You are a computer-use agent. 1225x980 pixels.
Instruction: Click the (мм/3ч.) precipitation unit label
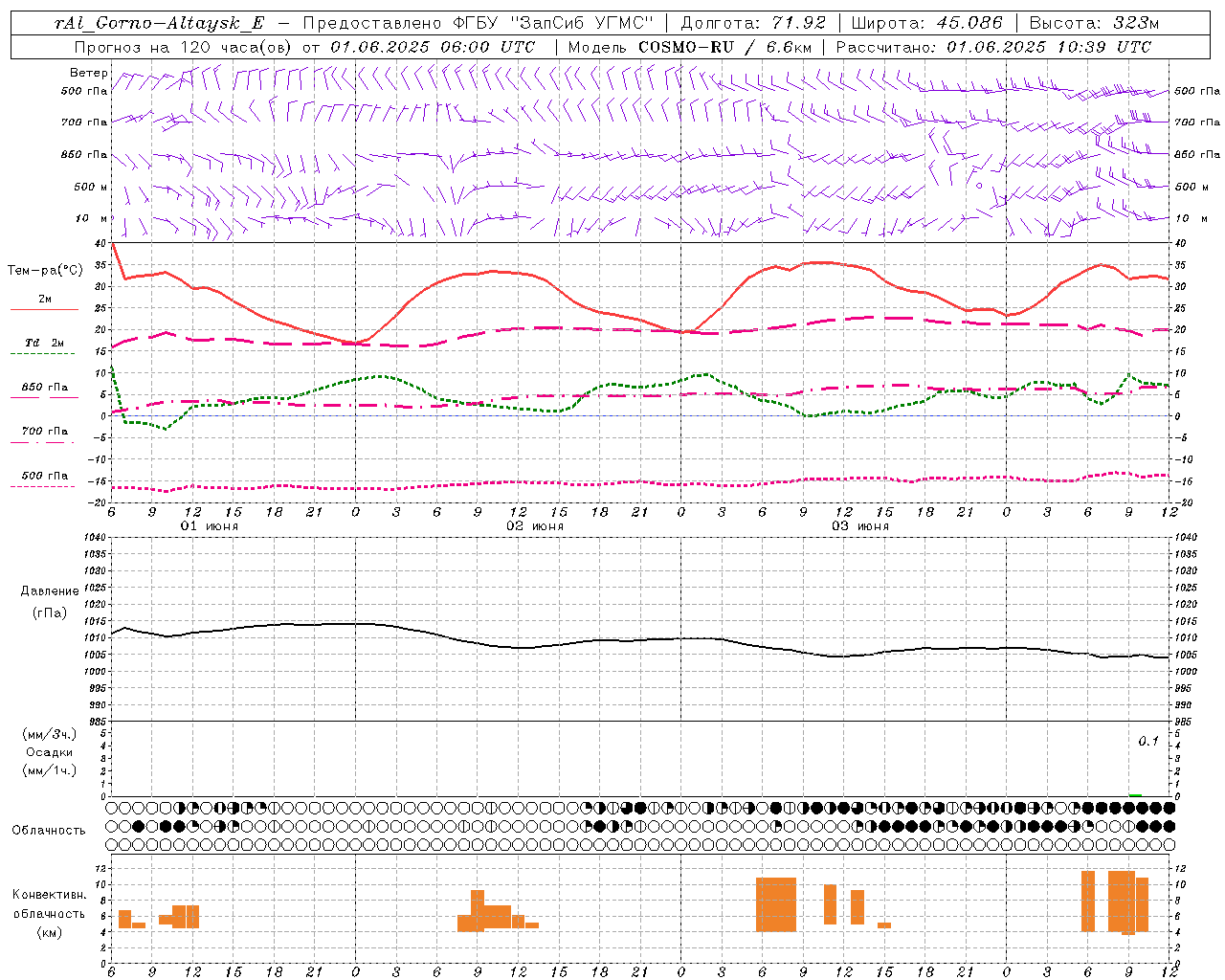point(50,734)
